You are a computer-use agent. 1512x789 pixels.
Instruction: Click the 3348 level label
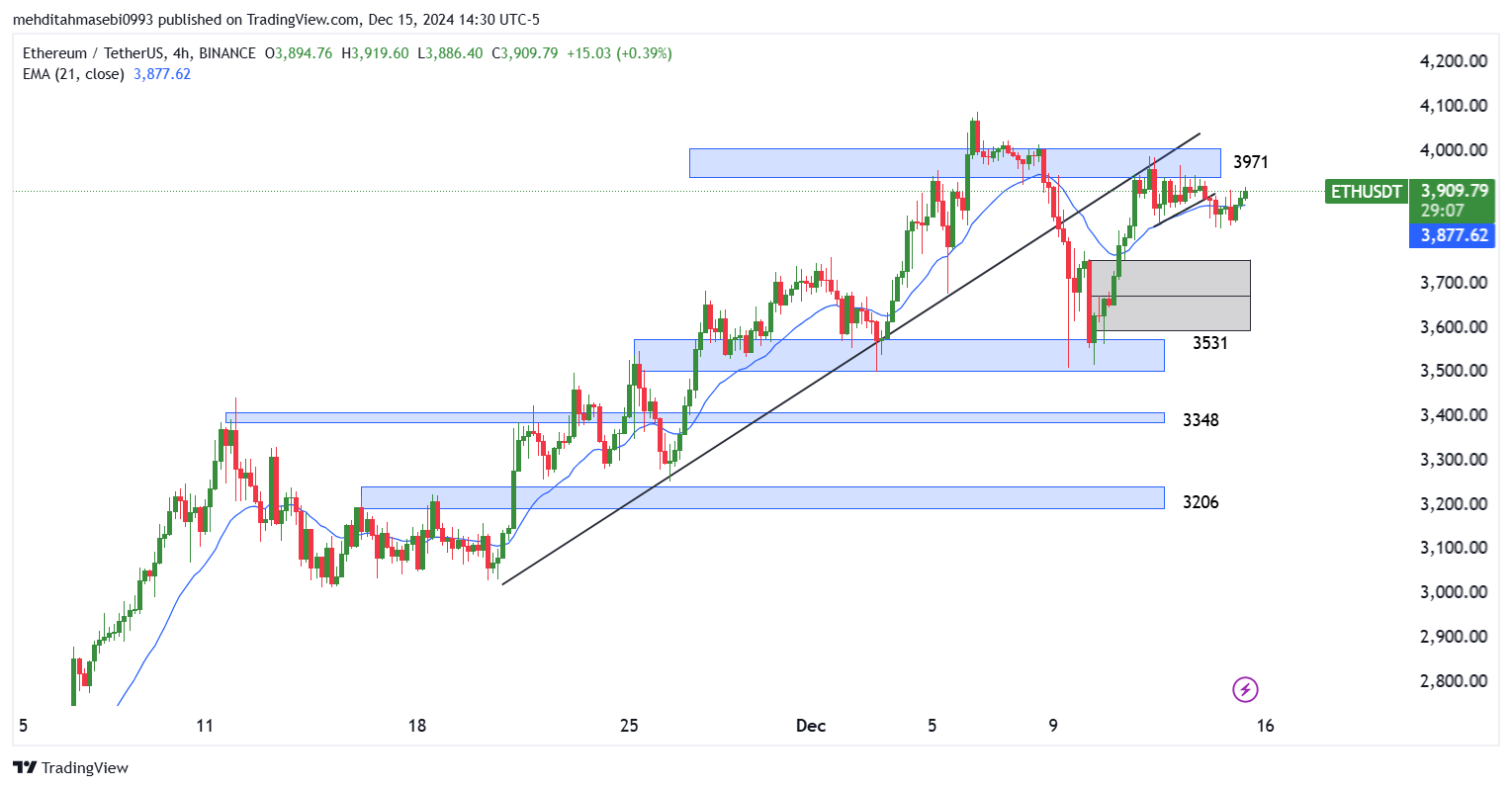[x=1201, y=420]
